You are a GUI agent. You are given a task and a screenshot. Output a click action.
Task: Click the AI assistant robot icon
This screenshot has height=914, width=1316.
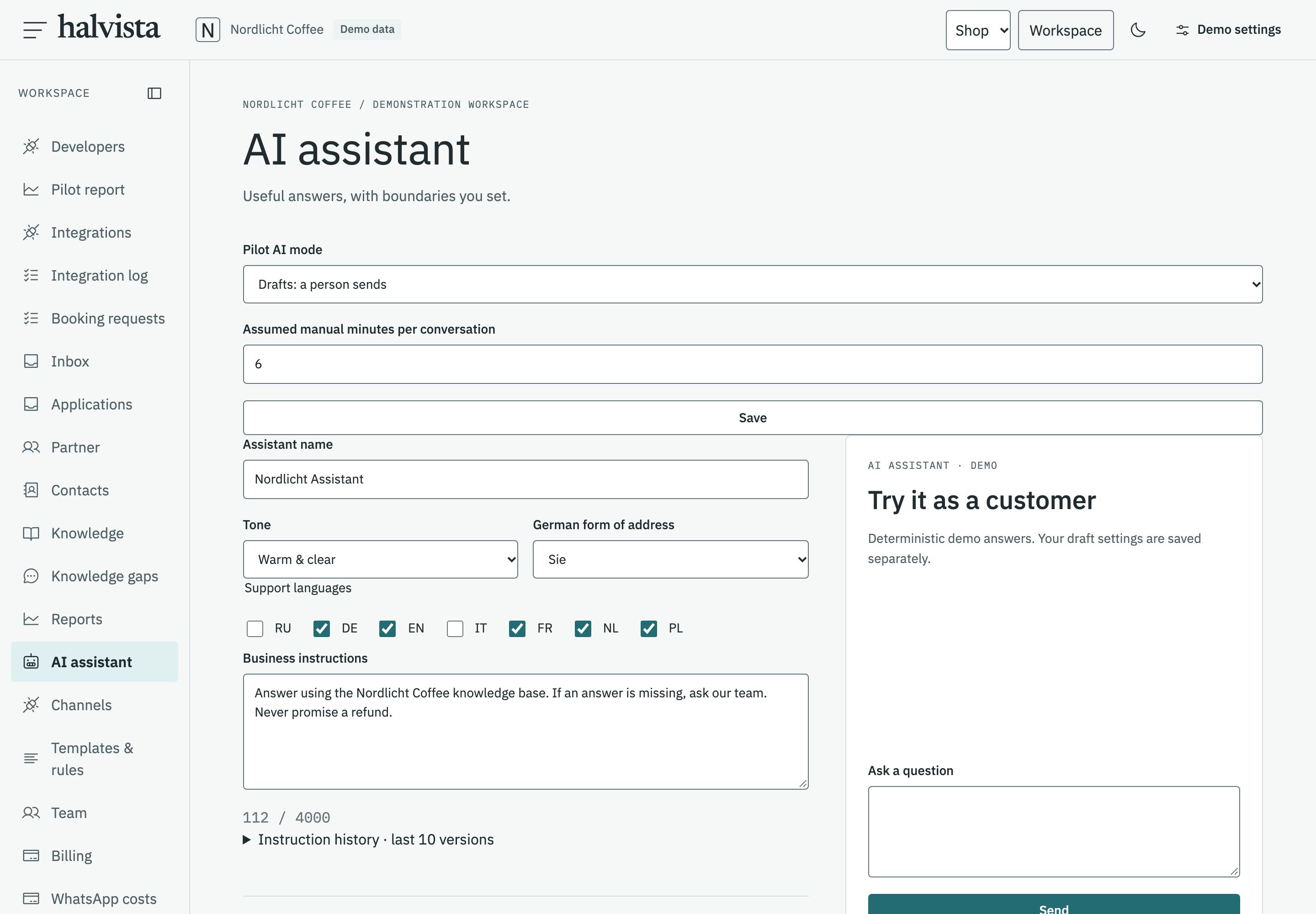31,662
